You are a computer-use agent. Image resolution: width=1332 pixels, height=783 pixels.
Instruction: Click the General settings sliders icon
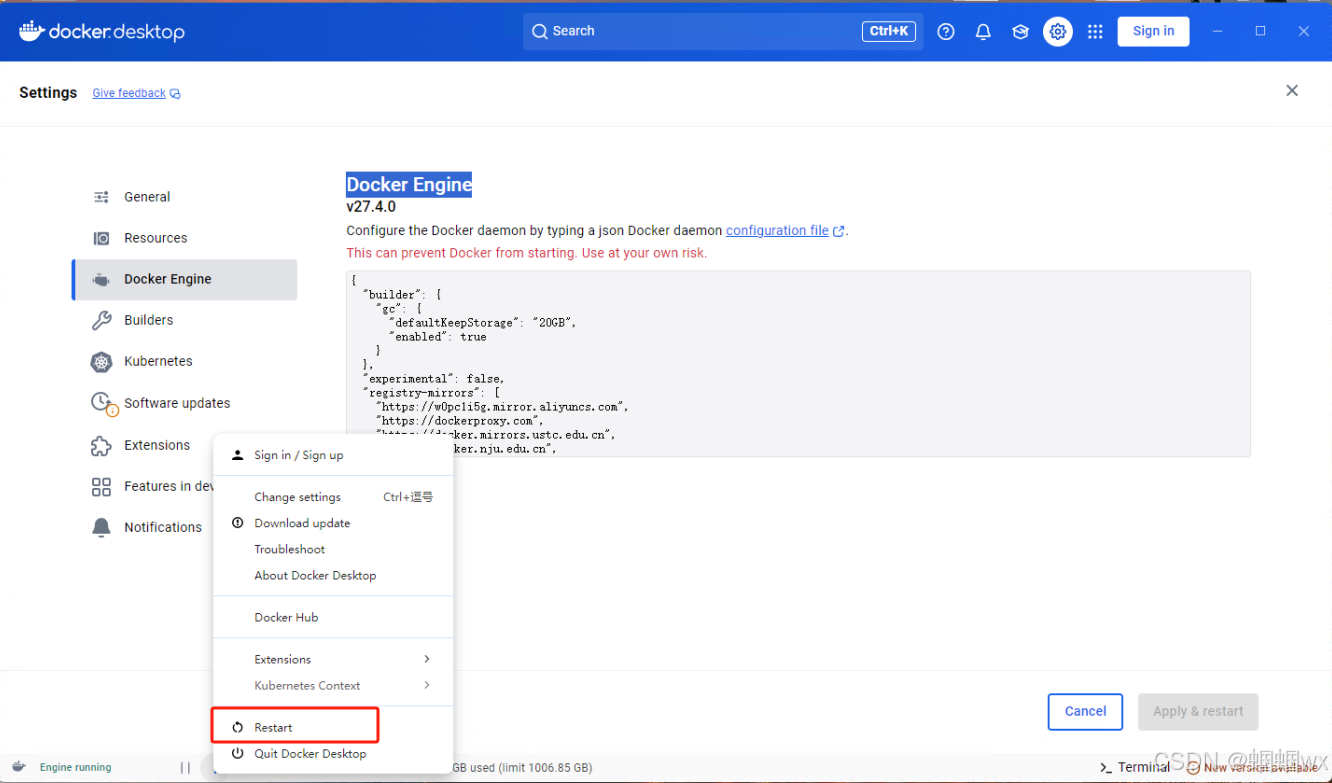(x=101, y=197)
